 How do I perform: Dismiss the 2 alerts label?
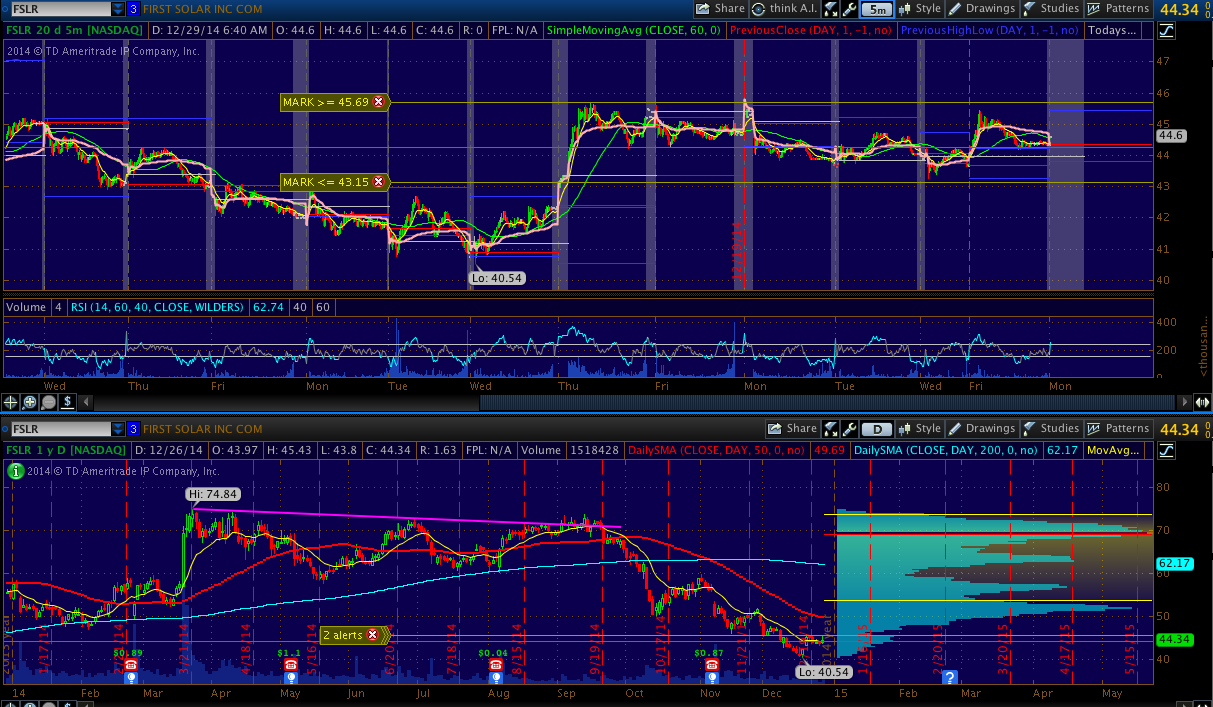tap(373, 634)
